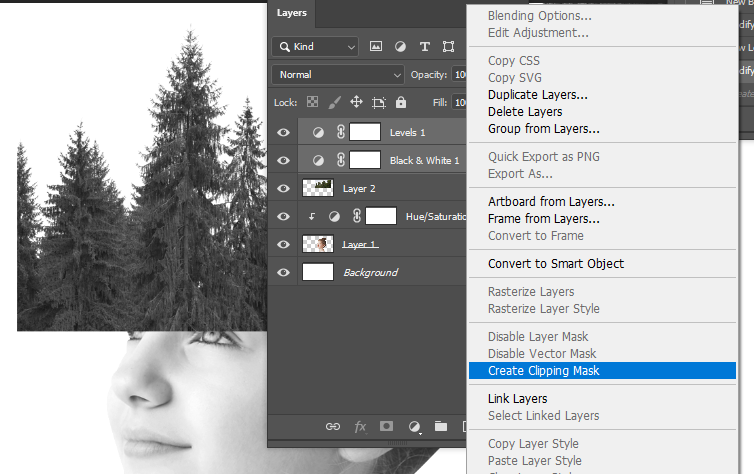Click clipping arrow on Hue/Saturation layer

[x=312, y=217]
